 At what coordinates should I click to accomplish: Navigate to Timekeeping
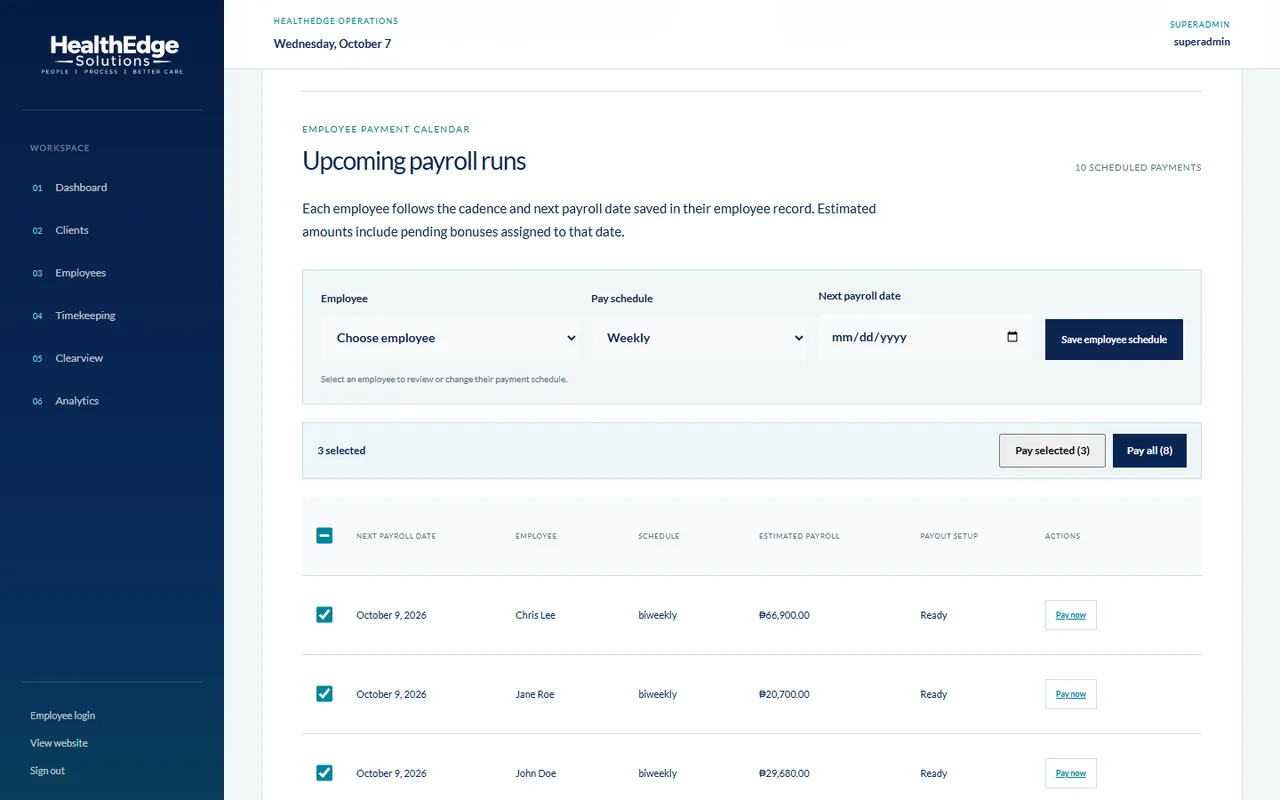[x=86, y=316]
